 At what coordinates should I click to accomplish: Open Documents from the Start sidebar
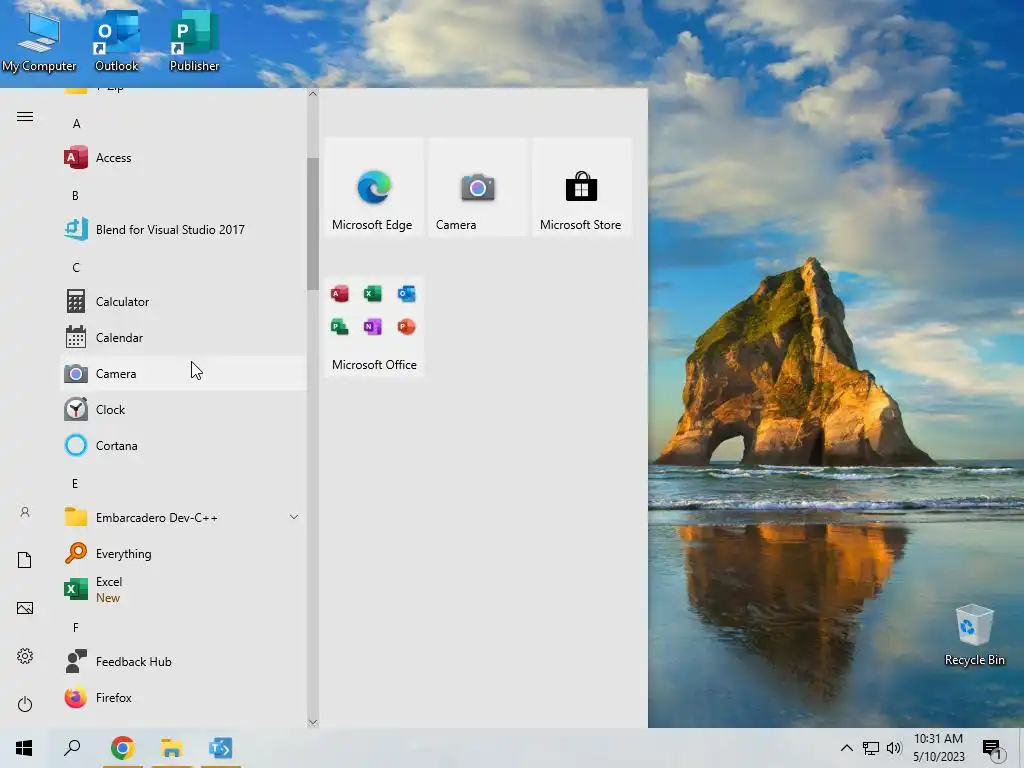(x=25, y=560)
